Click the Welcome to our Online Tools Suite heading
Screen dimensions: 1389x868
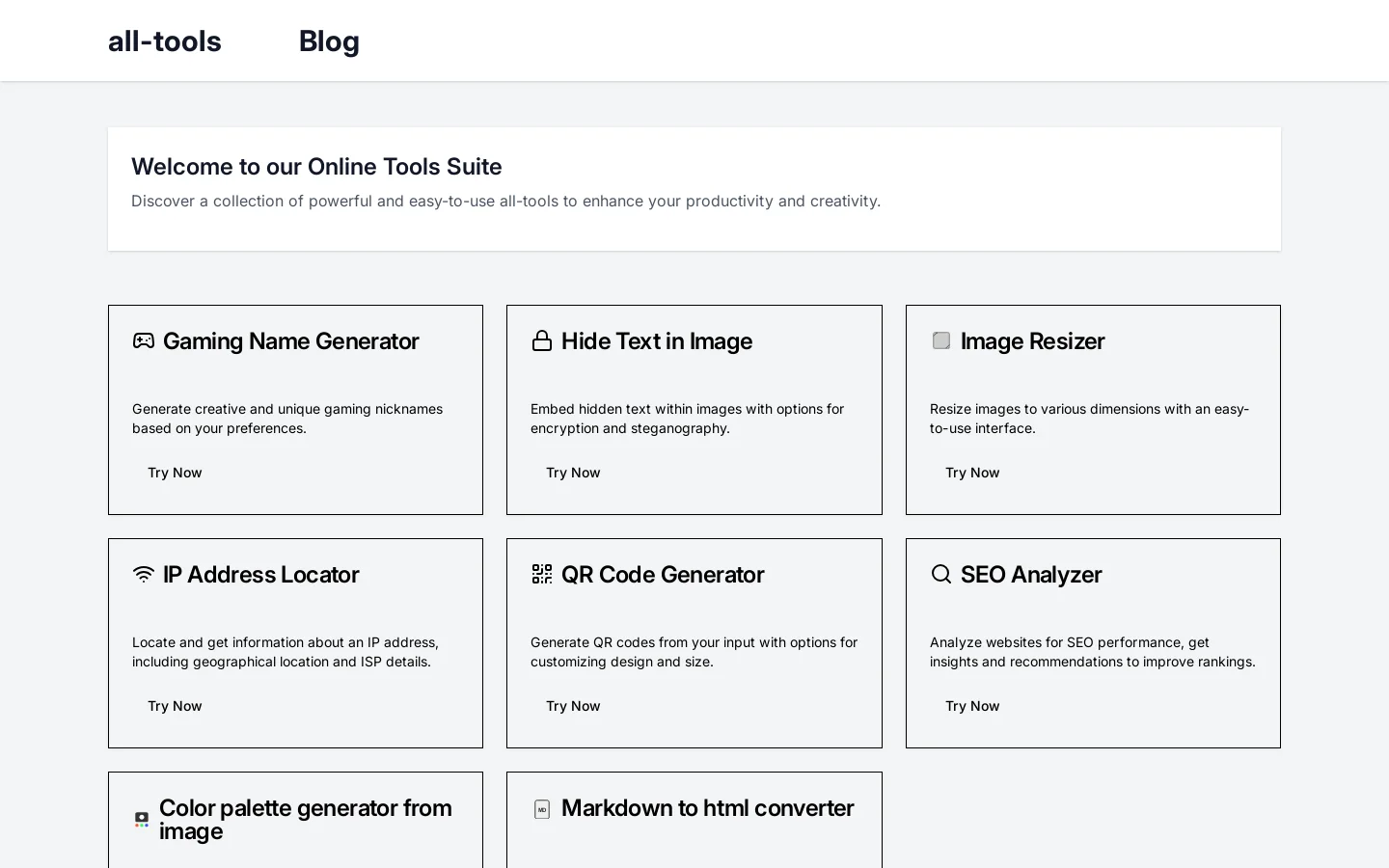pyautogui.click(x=316, y=167)
